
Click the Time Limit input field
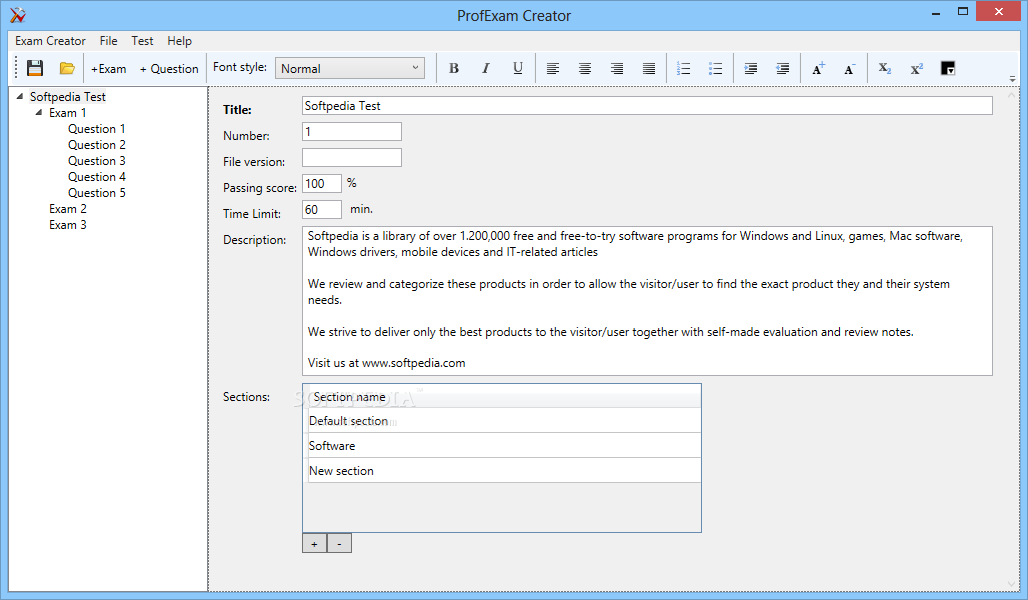click(x=322, y=209)
